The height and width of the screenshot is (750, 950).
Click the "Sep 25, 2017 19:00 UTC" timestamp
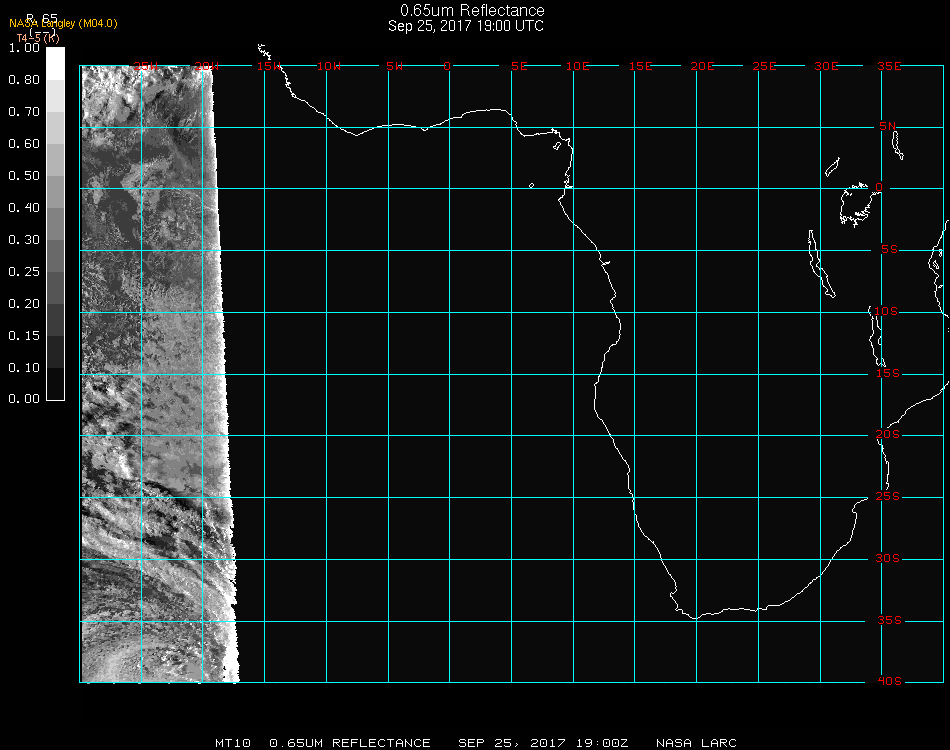[466, 26]
